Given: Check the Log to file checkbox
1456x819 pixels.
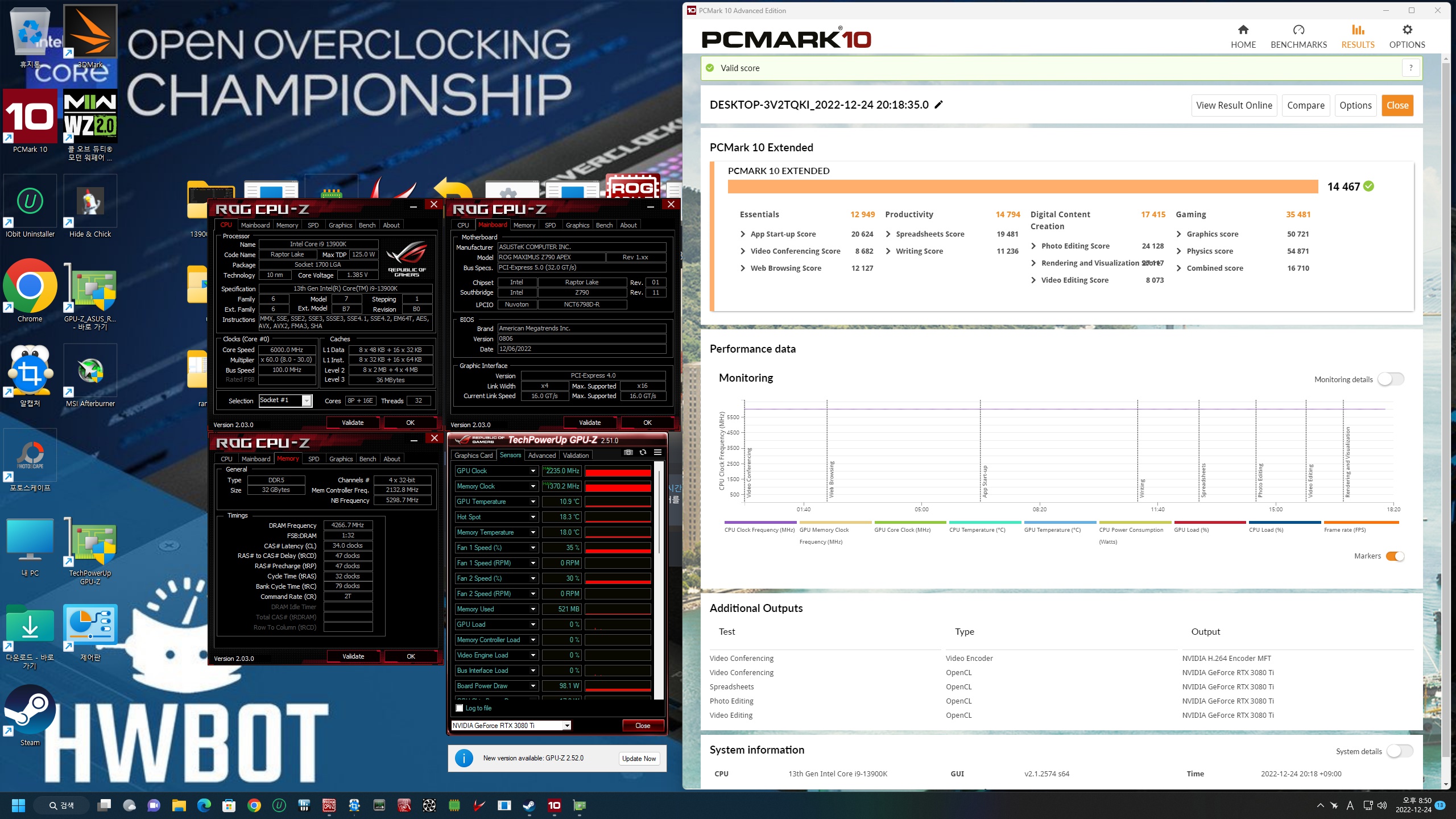Looking at the screenshot, I should [x=460, y=708].
